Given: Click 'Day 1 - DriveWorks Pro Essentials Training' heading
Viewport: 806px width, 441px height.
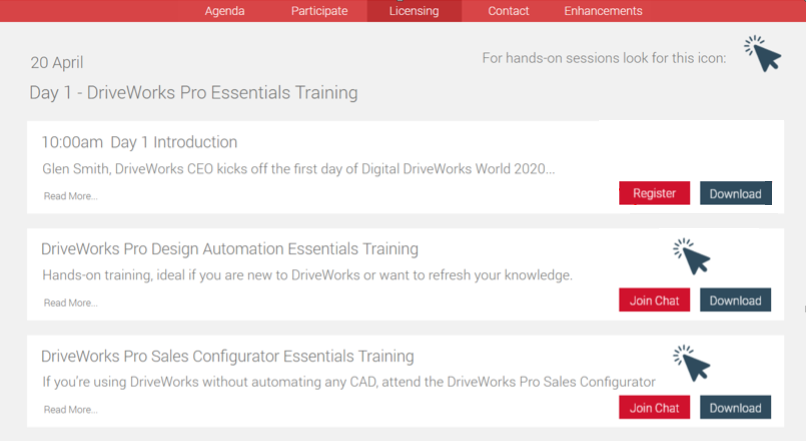Looking at the screenshot, I should point(194,93).
